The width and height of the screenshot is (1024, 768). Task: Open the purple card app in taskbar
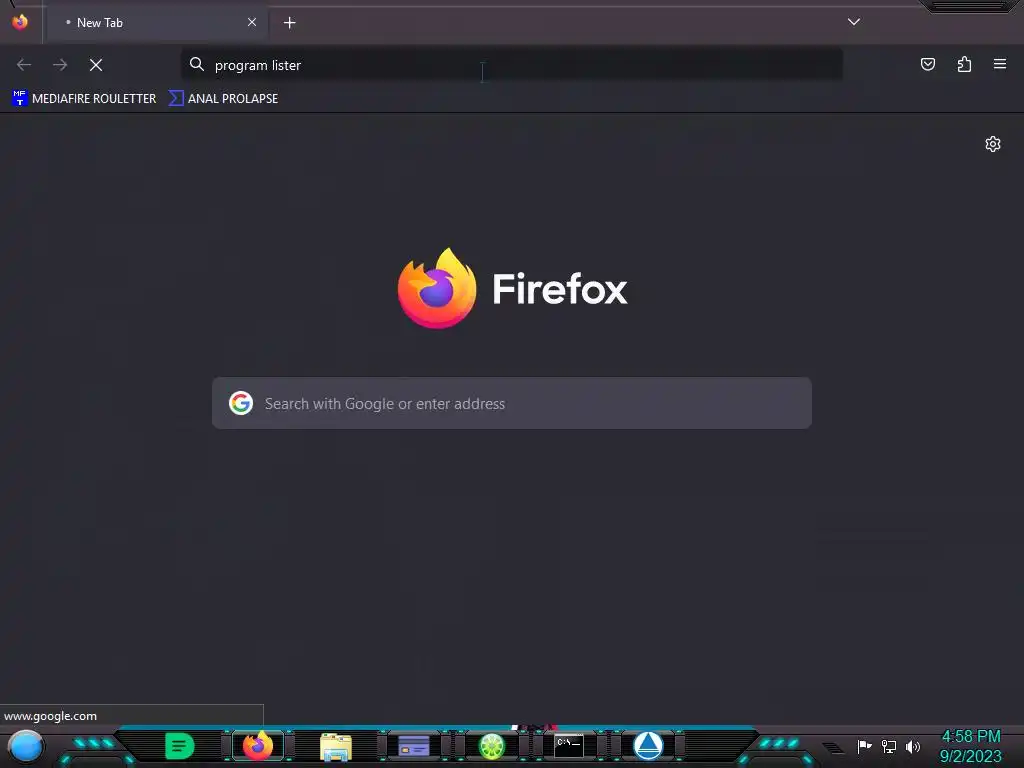(x=414, y=746)
